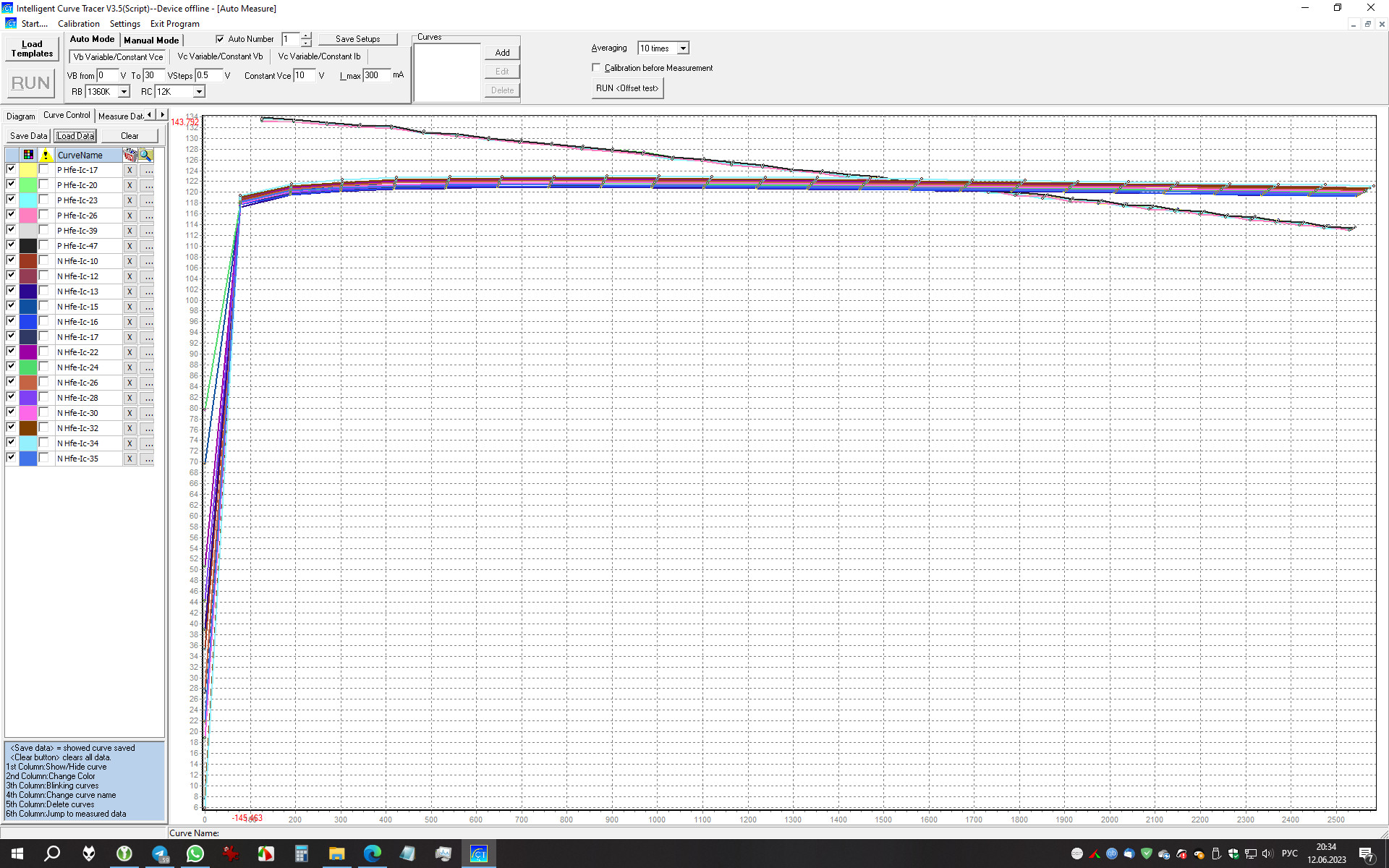Switch to the Diagram tab
The width and height of the screenshot is (1389, 868).
point(20,116)
